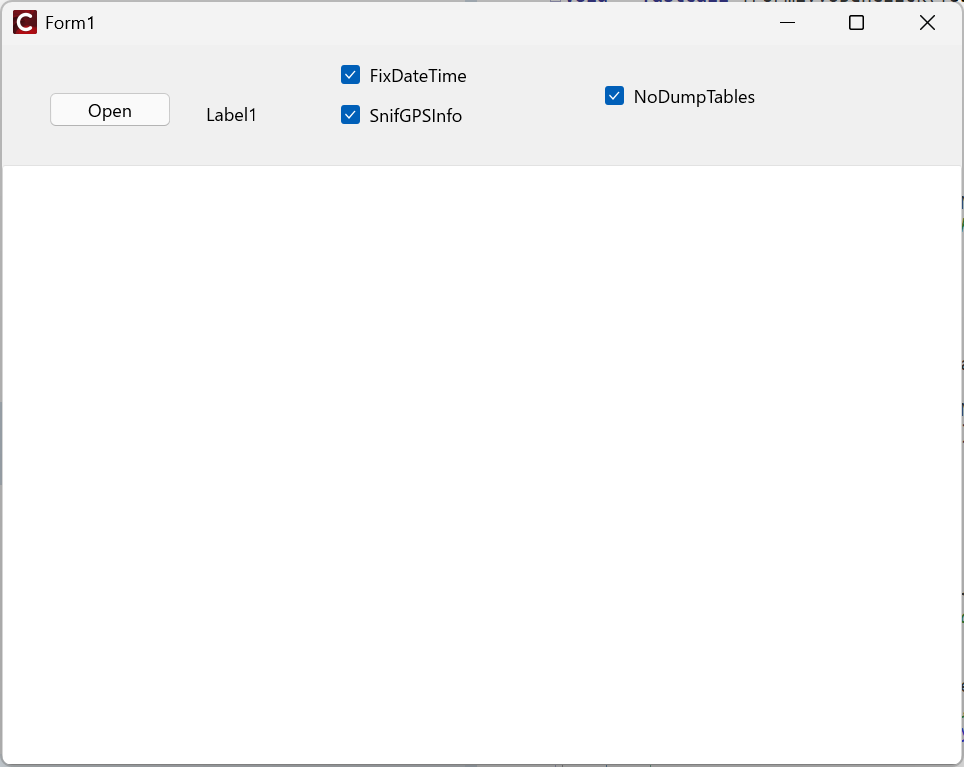Click the Form1 title text
The image size is (964, 767).
pos(70,23)
